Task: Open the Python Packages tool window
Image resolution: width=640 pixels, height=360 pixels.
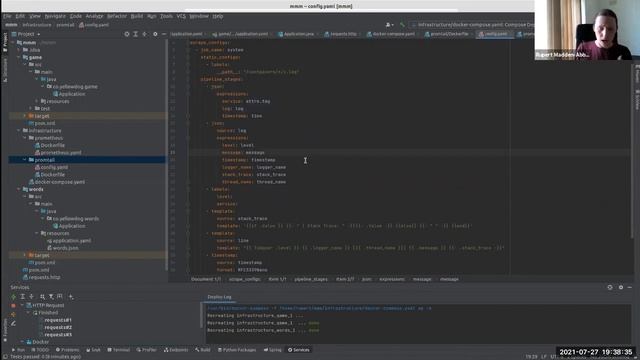Action: [x=237, y=350]
